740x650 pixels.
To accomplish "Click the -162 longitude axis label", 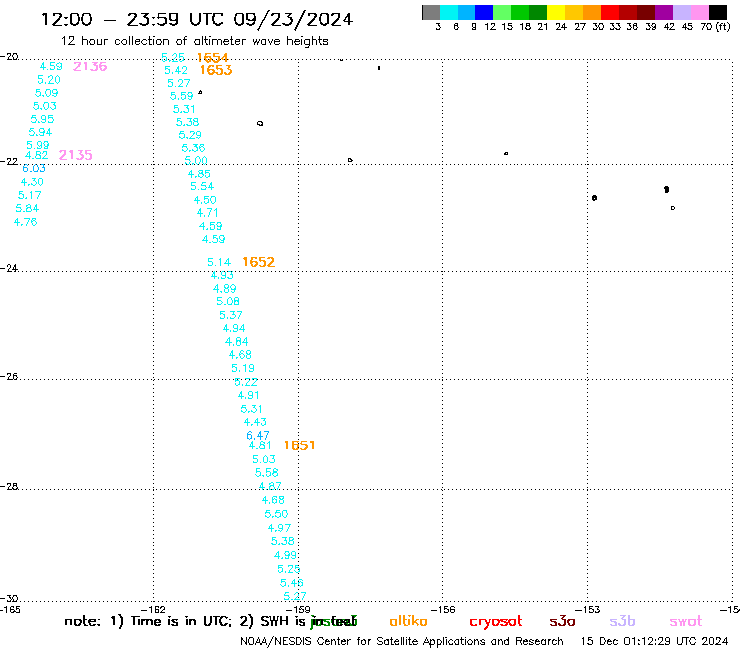I will [x=153, y=609].
